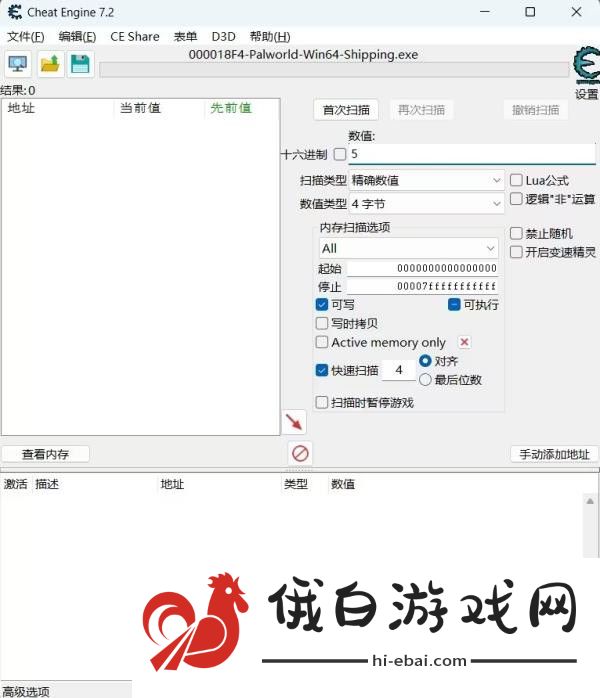Image resolution: width=600 pixels, height=698 pixels.
Task: Click the 数值 input field containing 5
Action: click(472, 154)
